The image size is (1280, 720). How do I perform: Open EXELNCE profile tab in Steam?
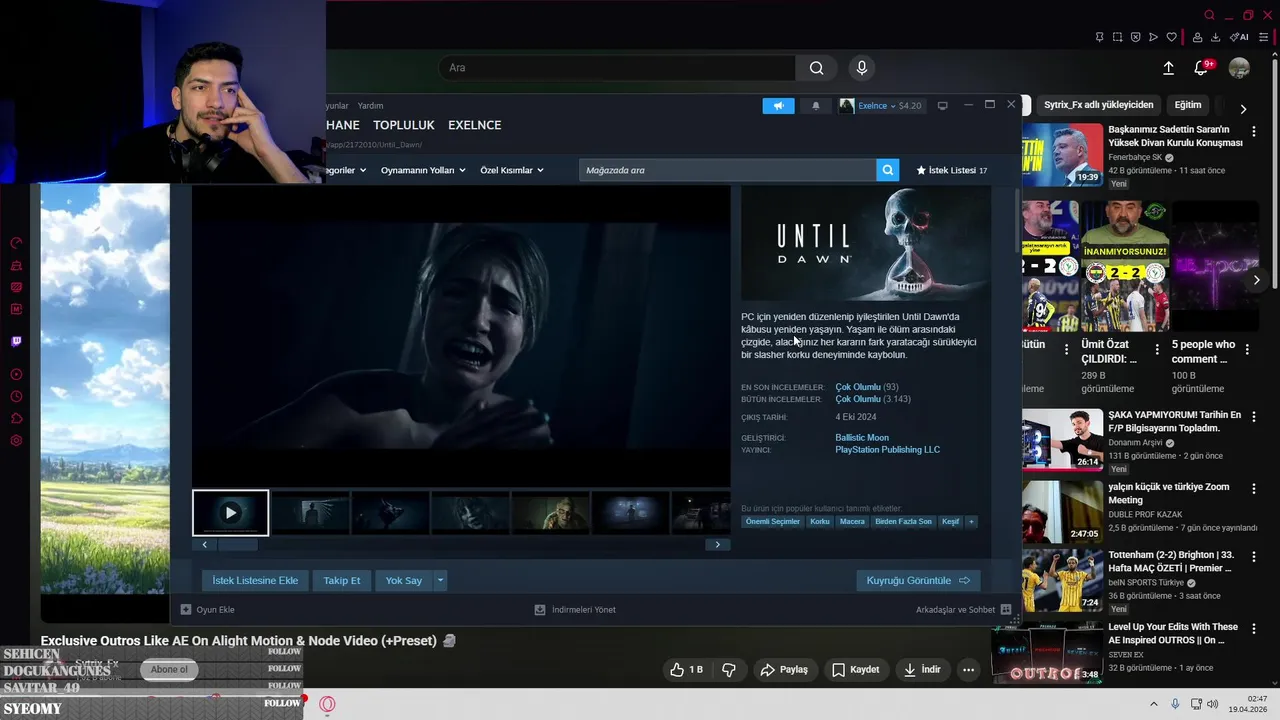point(474,125)
